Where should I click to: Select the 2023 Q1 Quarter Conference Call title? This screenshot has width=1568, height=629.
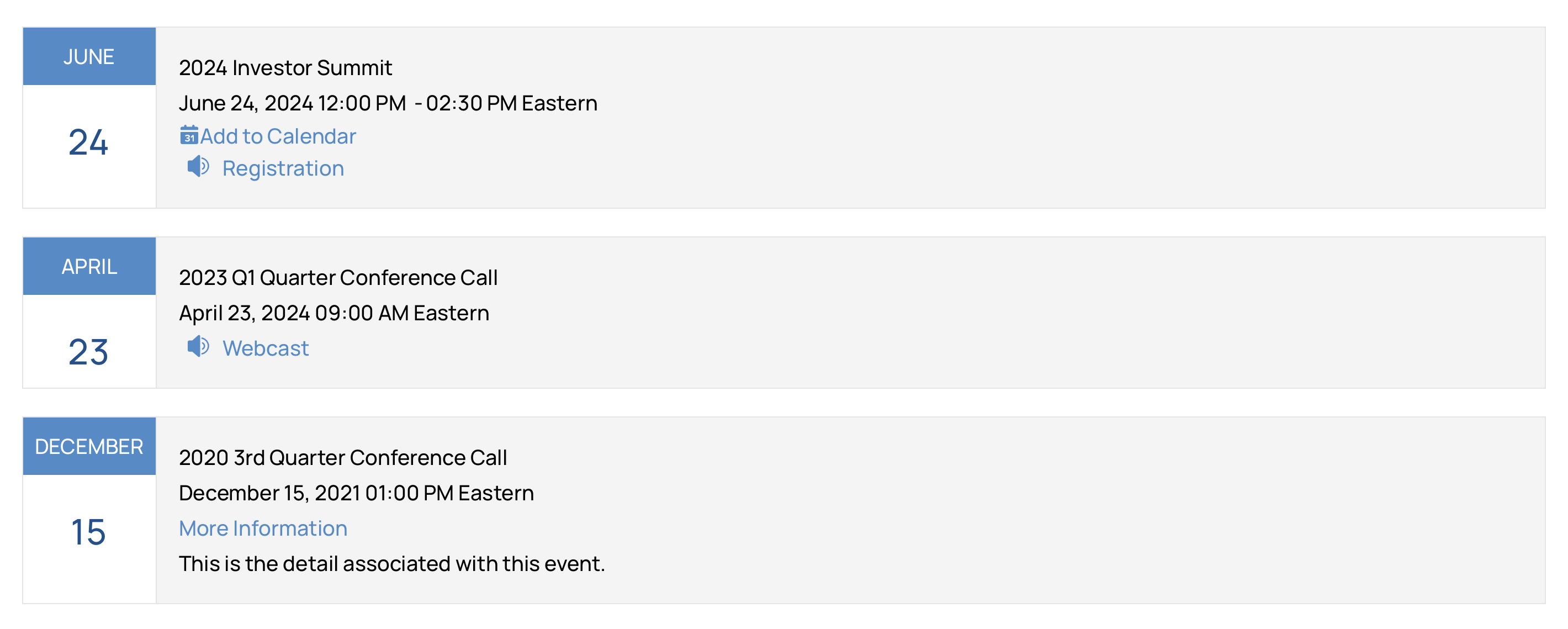(x=338, y=278)
